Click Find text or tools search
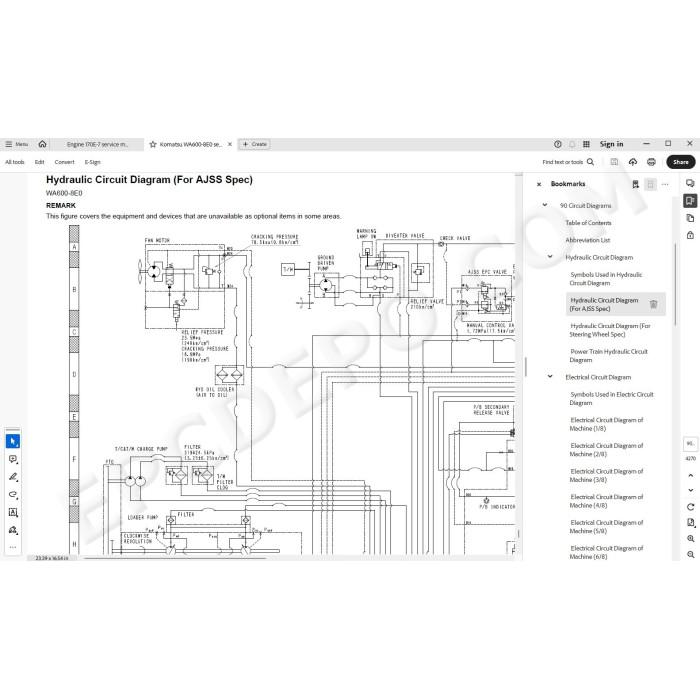Screen dimensions: 700x700 tap(568, 162)
